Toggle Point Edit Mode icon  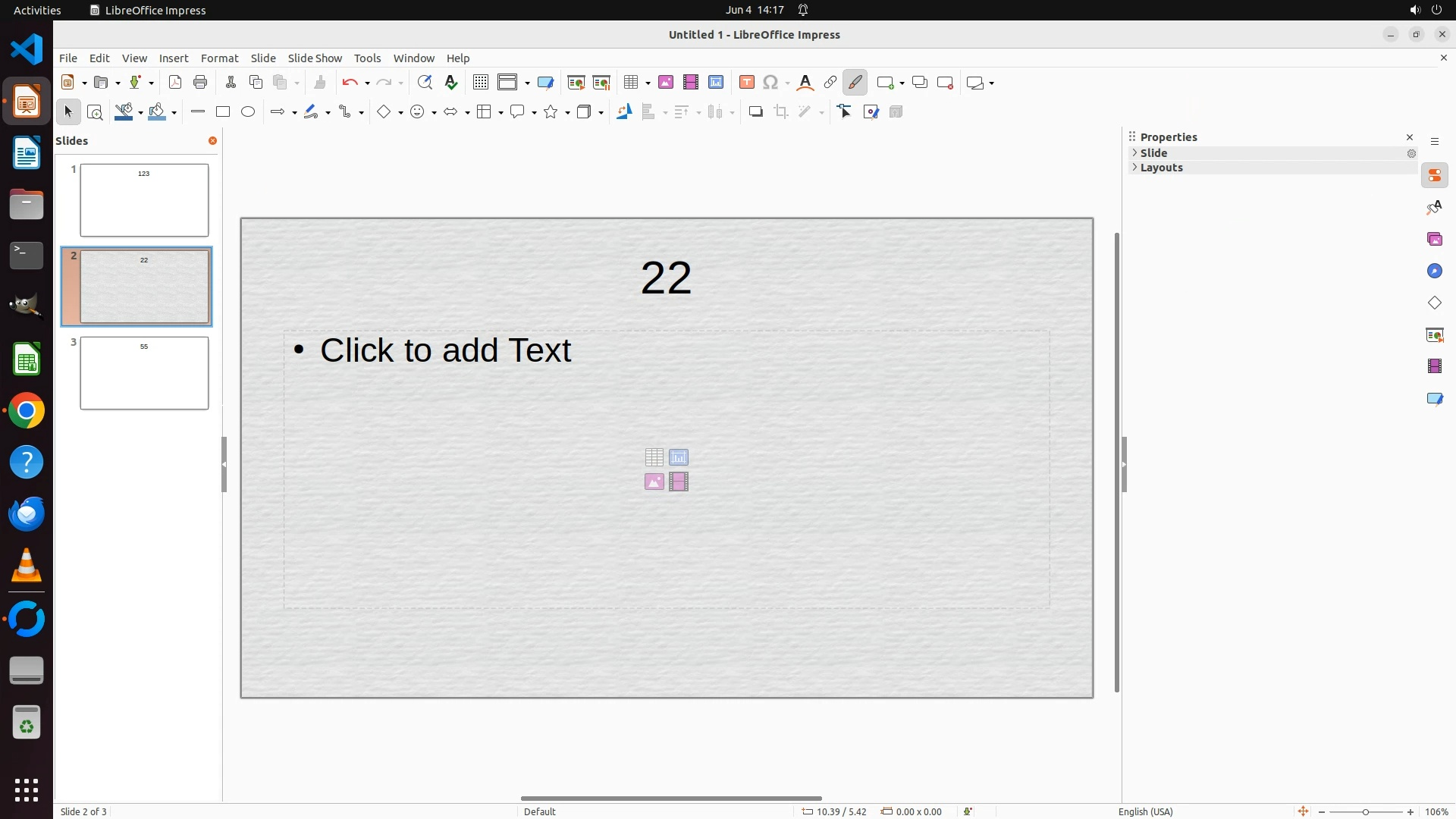tap(845, 112)
